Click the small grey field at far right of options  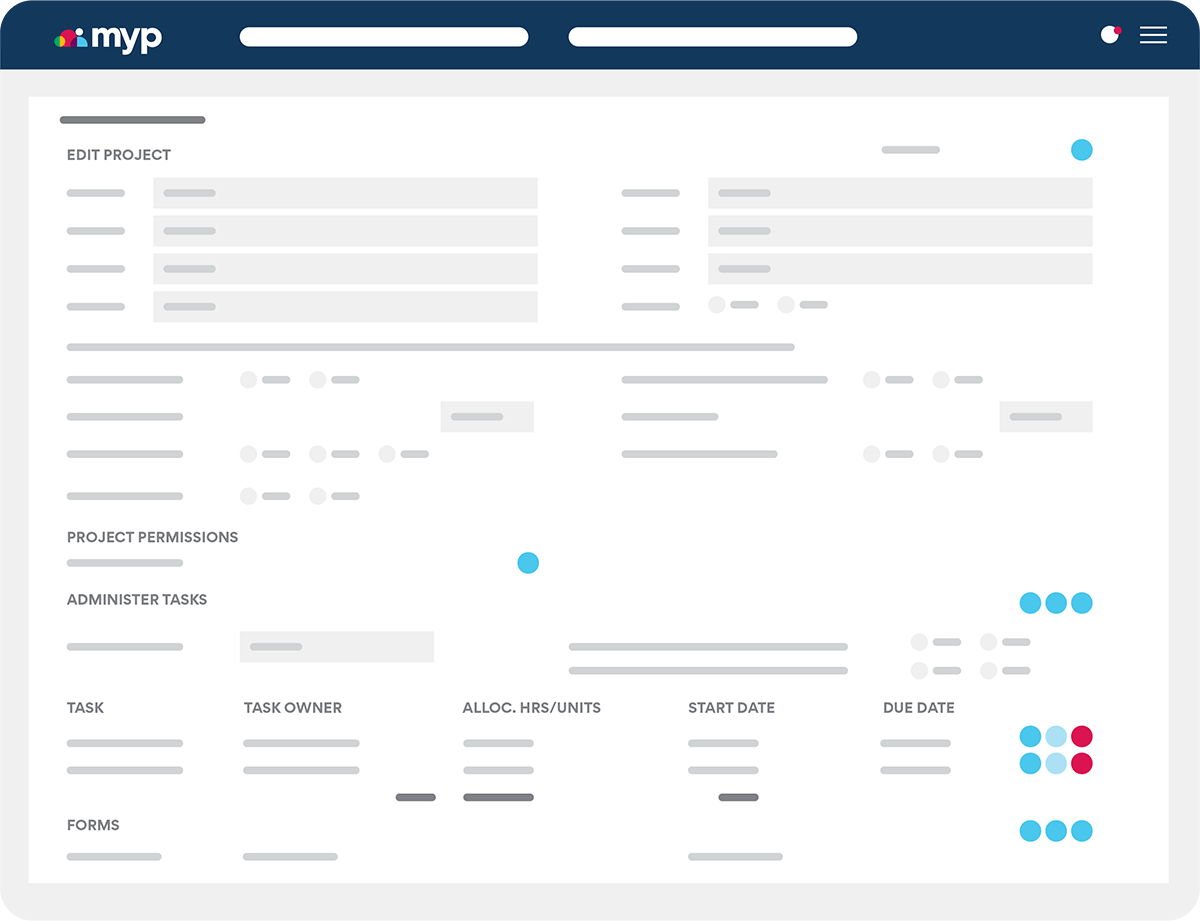pyautogui.click(x=1046, y=417)
